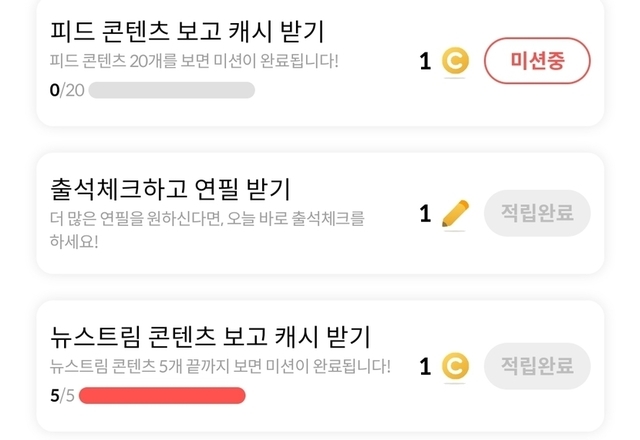Tap the 미션중 button
The width and height of the screenshot is (640, 440).
pos(537,62)
